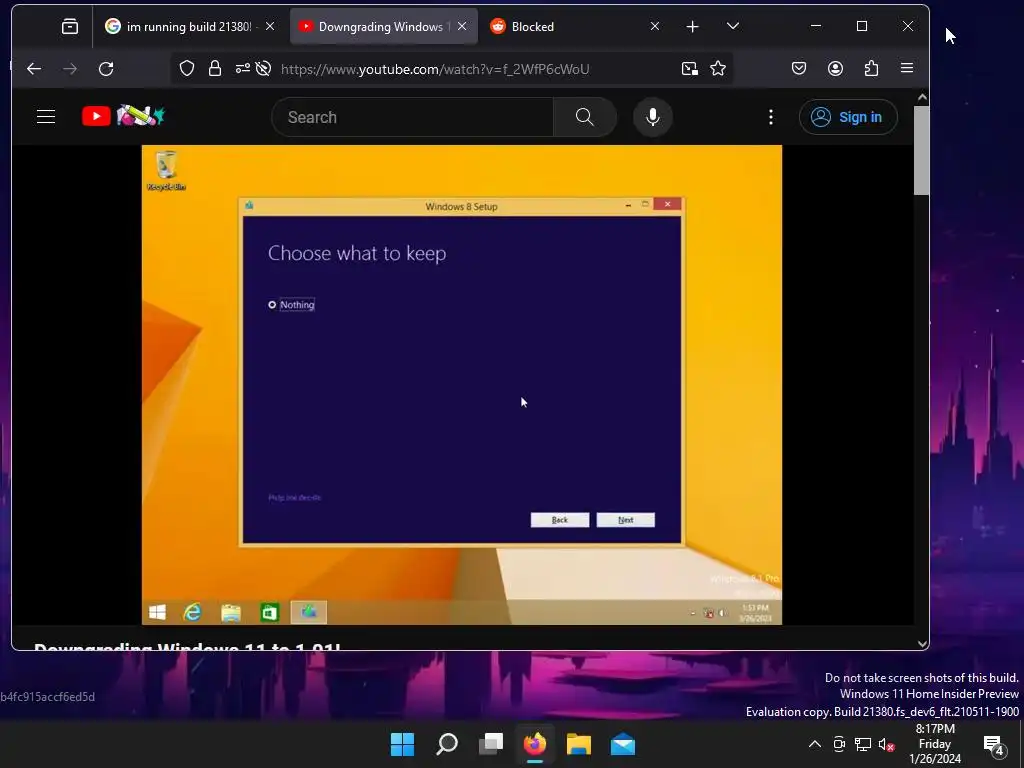The height and width of the screenshot is (768, 1024).
Task: Open Firefox account icon
Action: click(x=835, y=69)
